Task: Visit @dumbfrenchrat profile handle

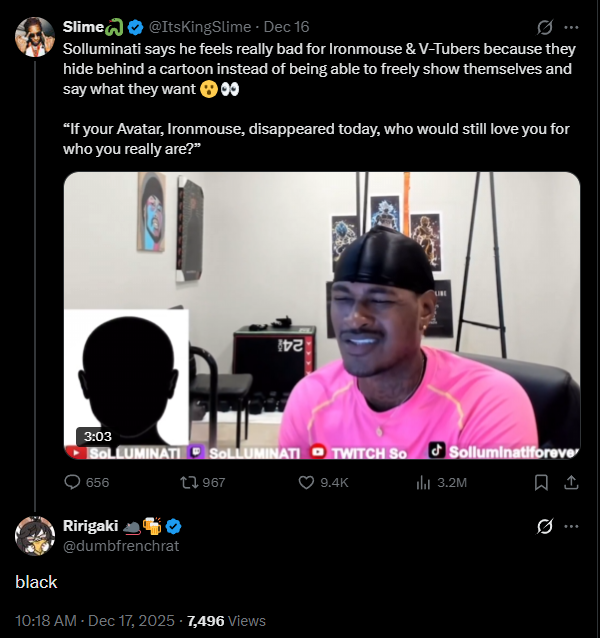Action: pyautogui.click(x=121, y=546)
